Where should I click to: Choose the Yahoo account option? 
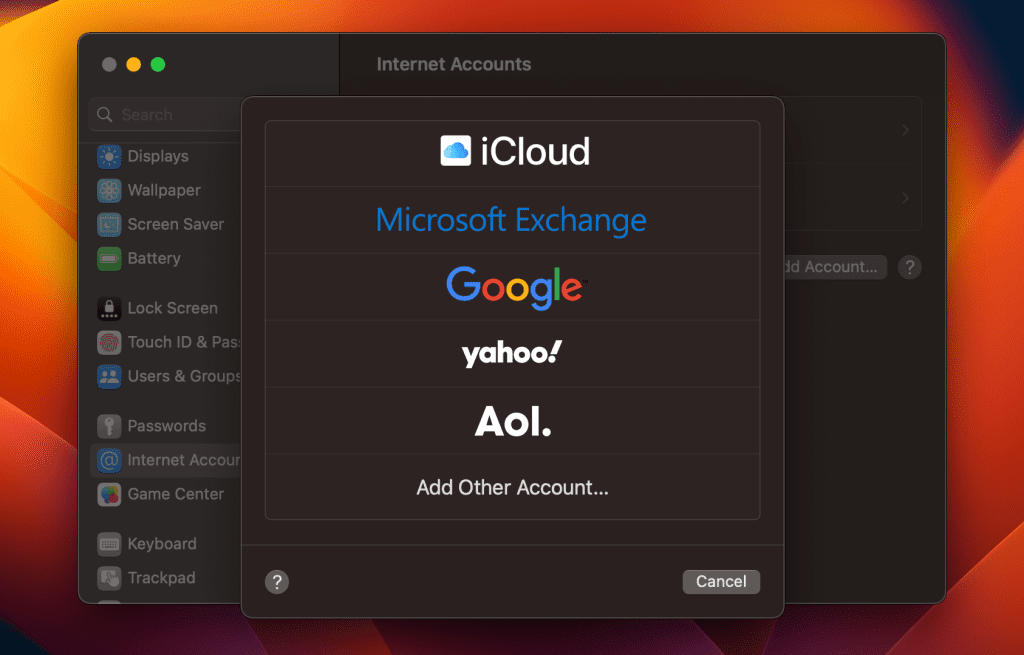pyautogui.click(x=512, y=353)
